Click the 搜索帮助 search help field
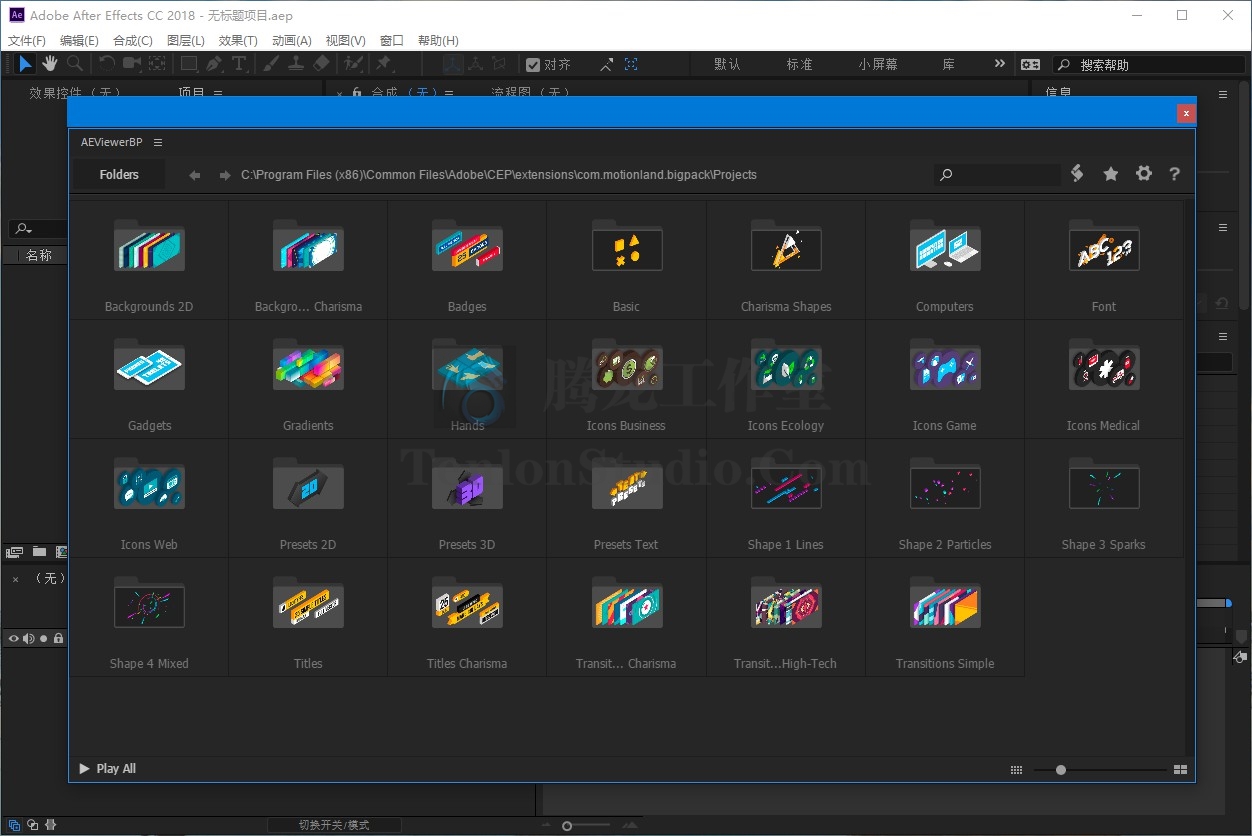Image resolution: width=1252 pixels, height=836 pixels. (1149, 65)
